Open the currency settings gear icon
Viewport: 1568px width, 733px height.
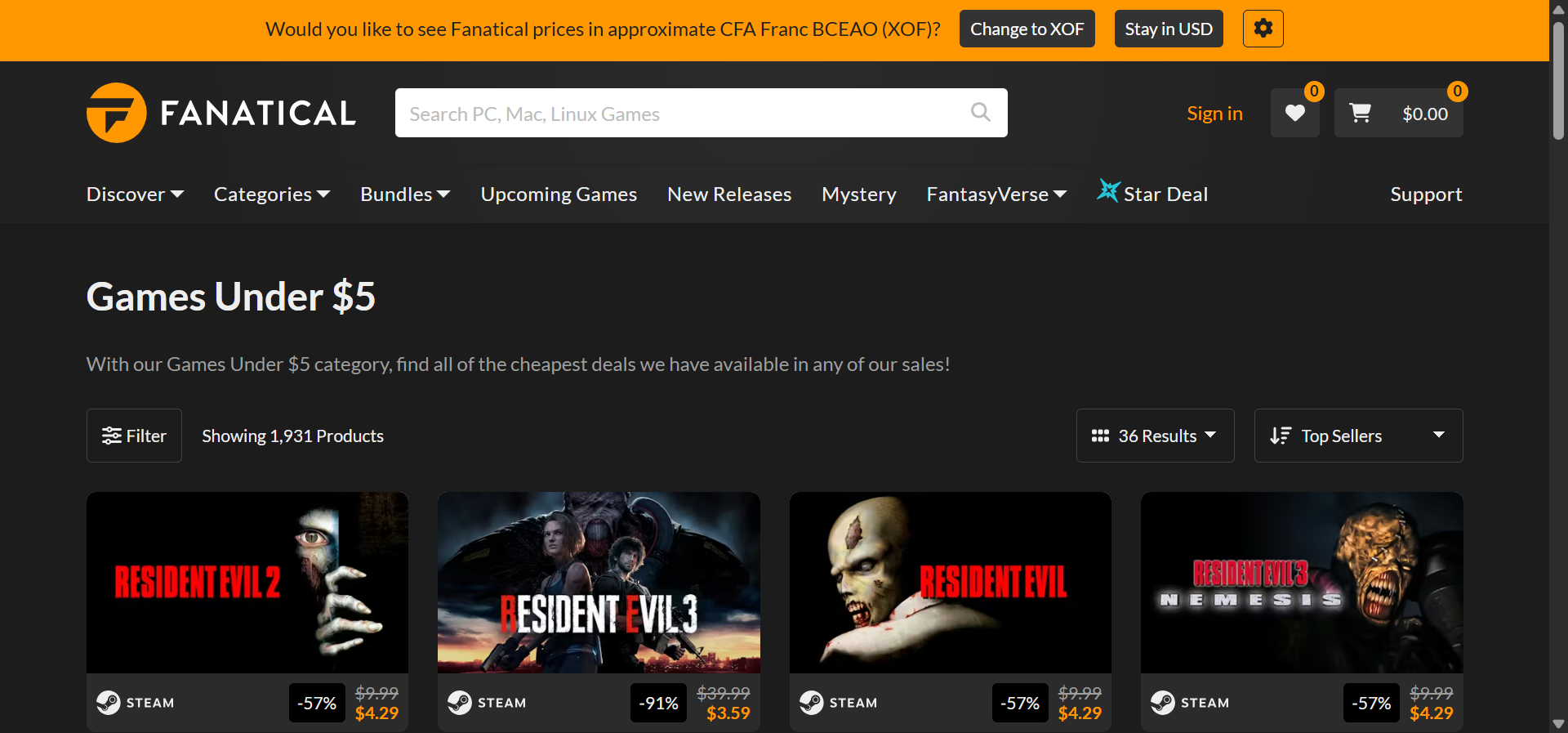tap(1263, 29)
